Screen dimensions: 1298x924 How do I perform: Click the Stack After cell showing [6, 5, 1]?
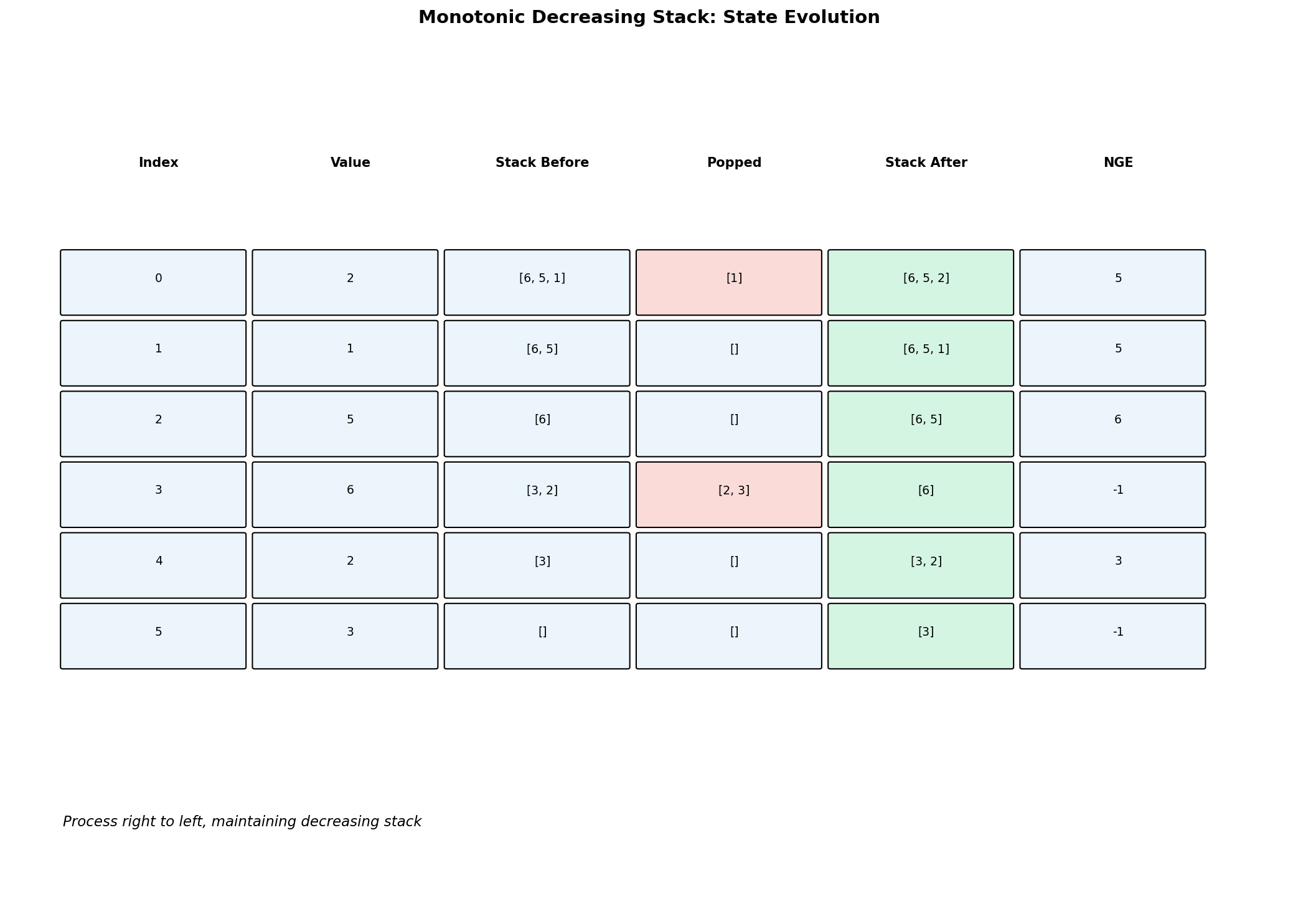[921, 354]
